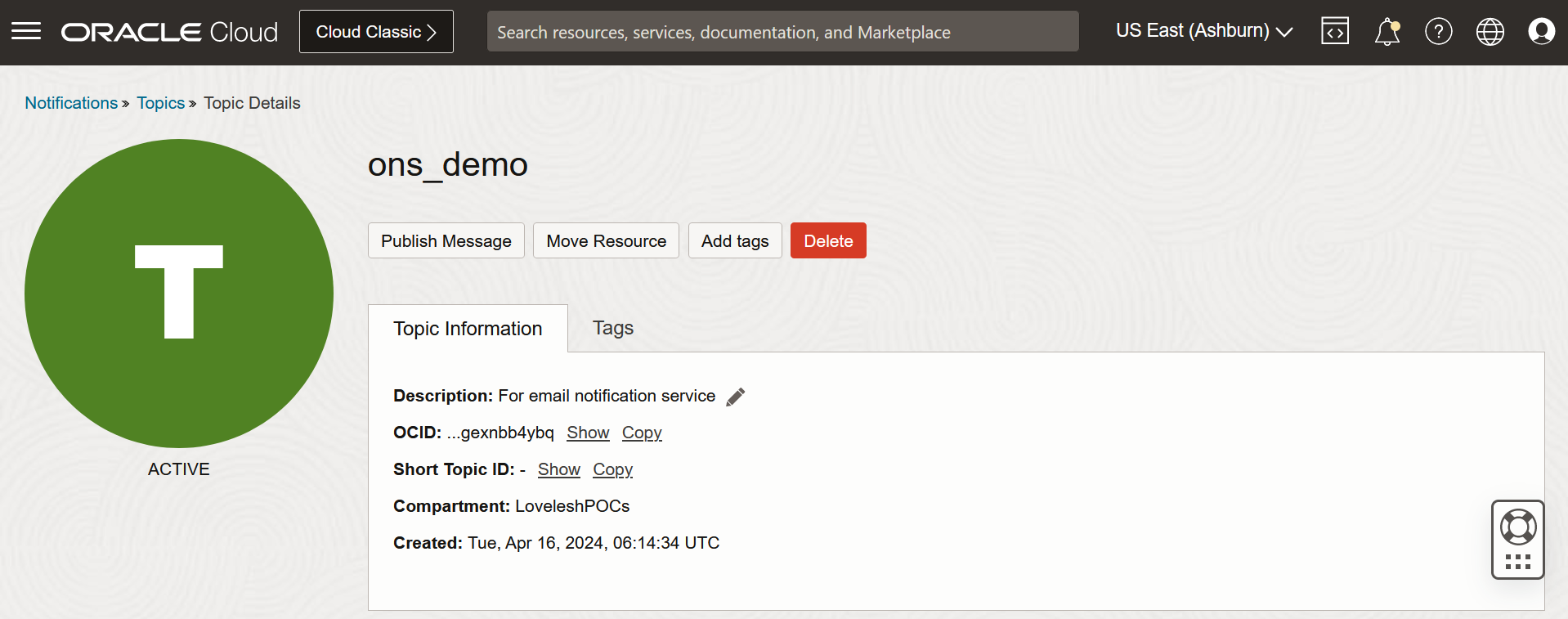Delete the ons_demo topic

(828, 240)
